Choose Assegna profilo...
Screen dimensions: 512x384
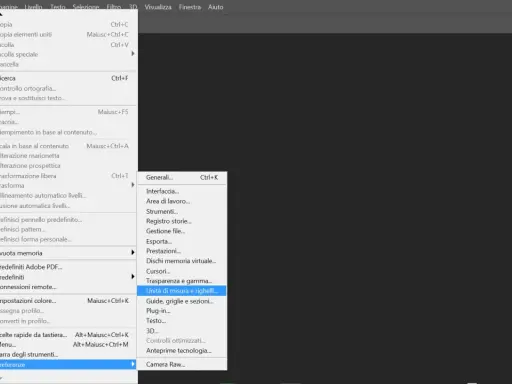click(x=68, y=311)
